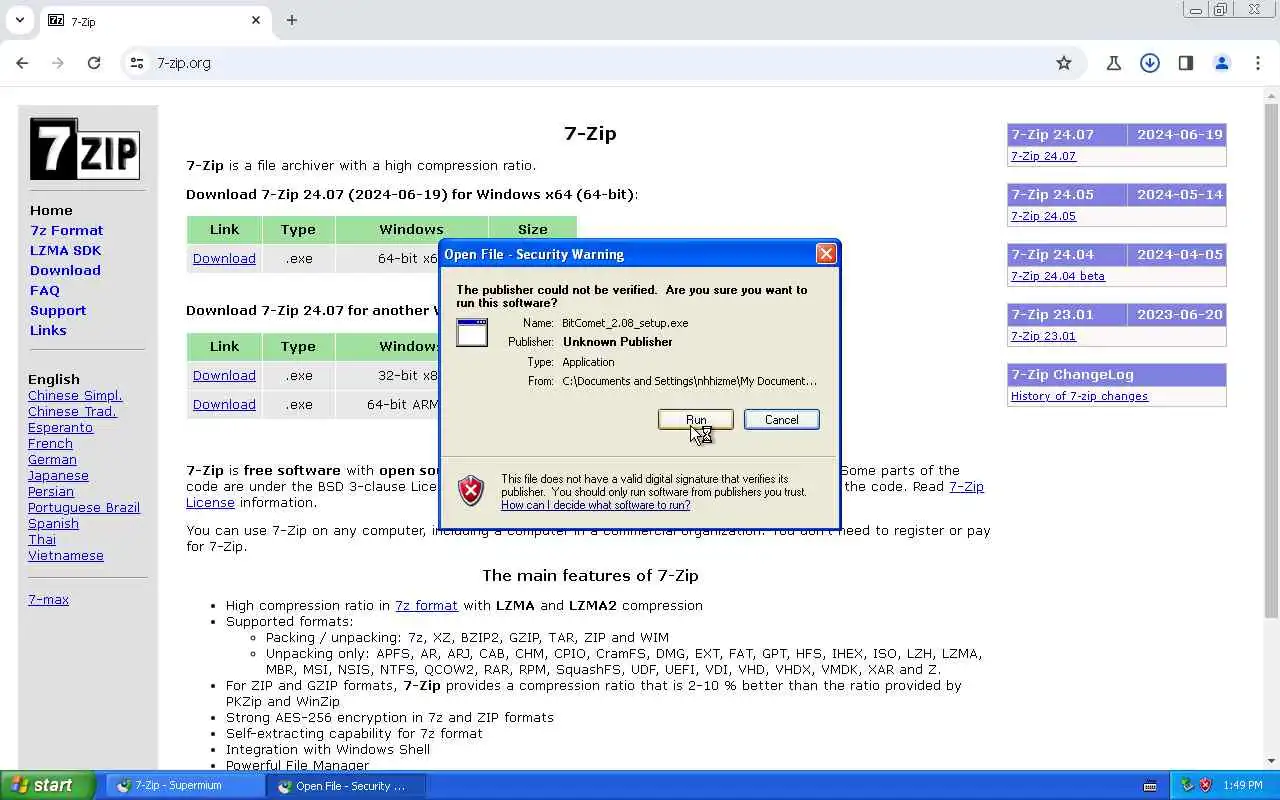Switch language to Chinese Simpl.

coord(75,395)
